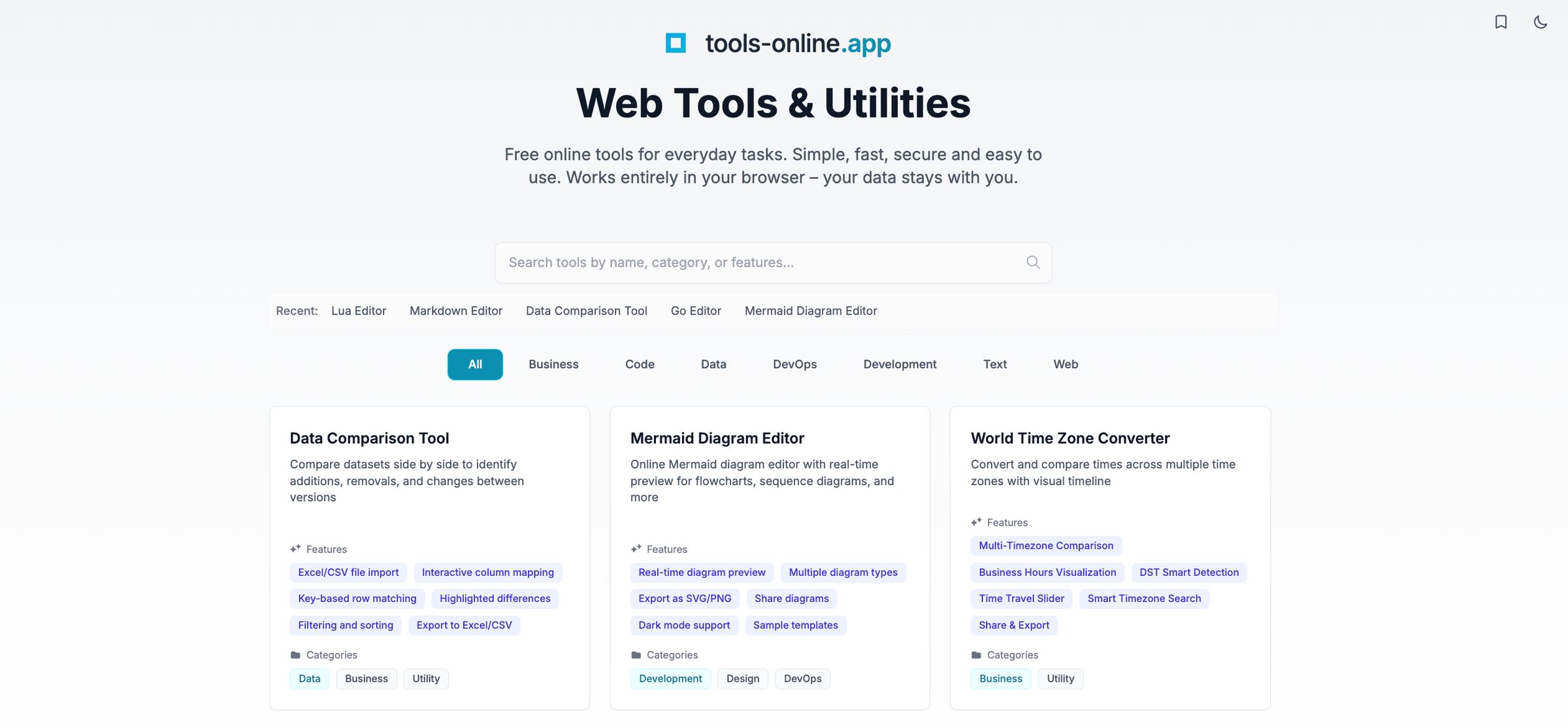Image resolution: width=1568 pixels, height=728 pixels.
Task: Click the sparkle Features icon on World Time Zone Converter
Action: coord(975,522)
